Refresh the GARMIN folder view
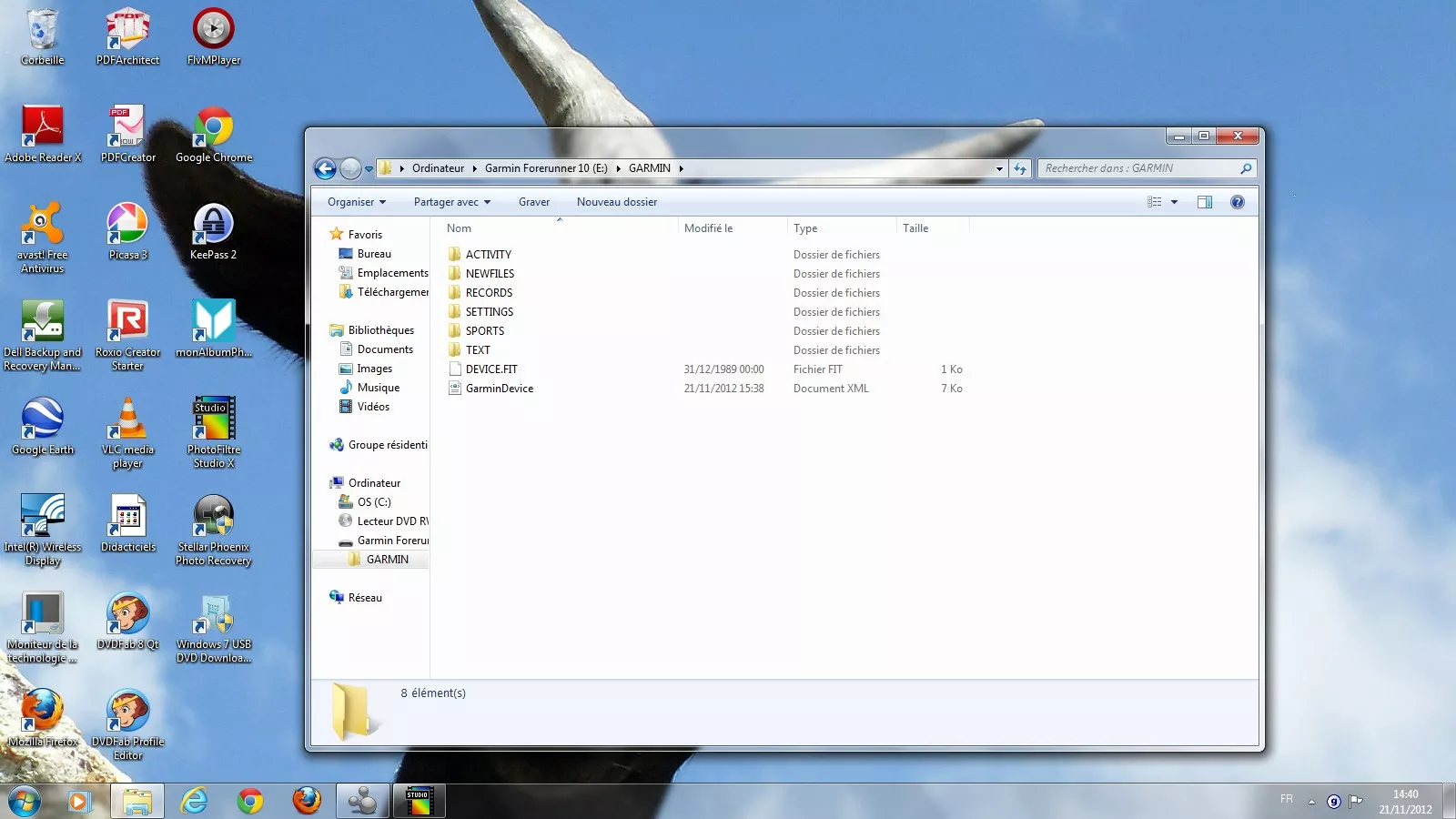Viewport: 1456px width, 819px height. click(x=1020, y=168)
